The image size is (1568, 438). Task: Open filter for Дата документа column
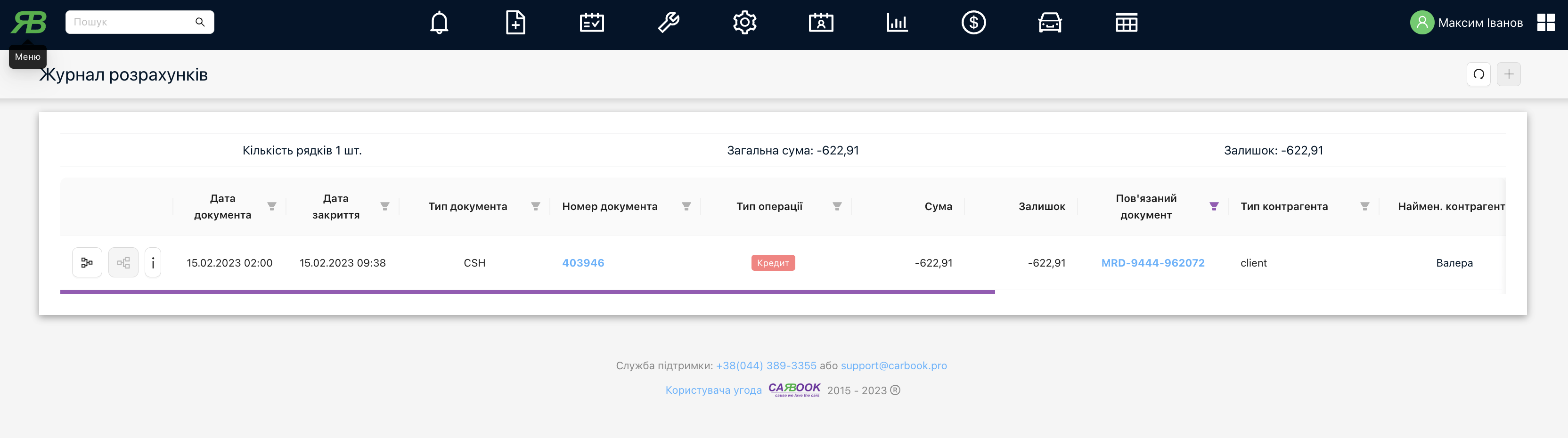tap(272, 207)
